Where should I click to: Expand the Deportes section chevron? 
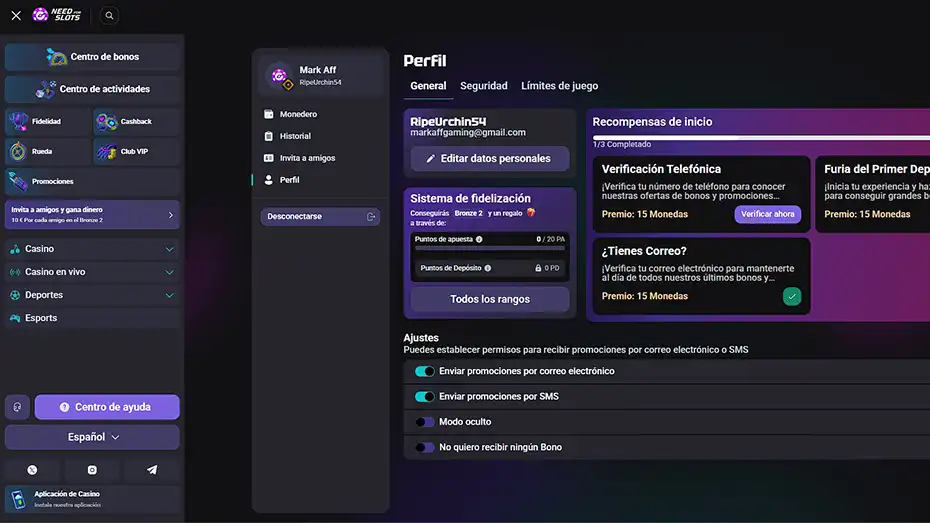[169, 296]
